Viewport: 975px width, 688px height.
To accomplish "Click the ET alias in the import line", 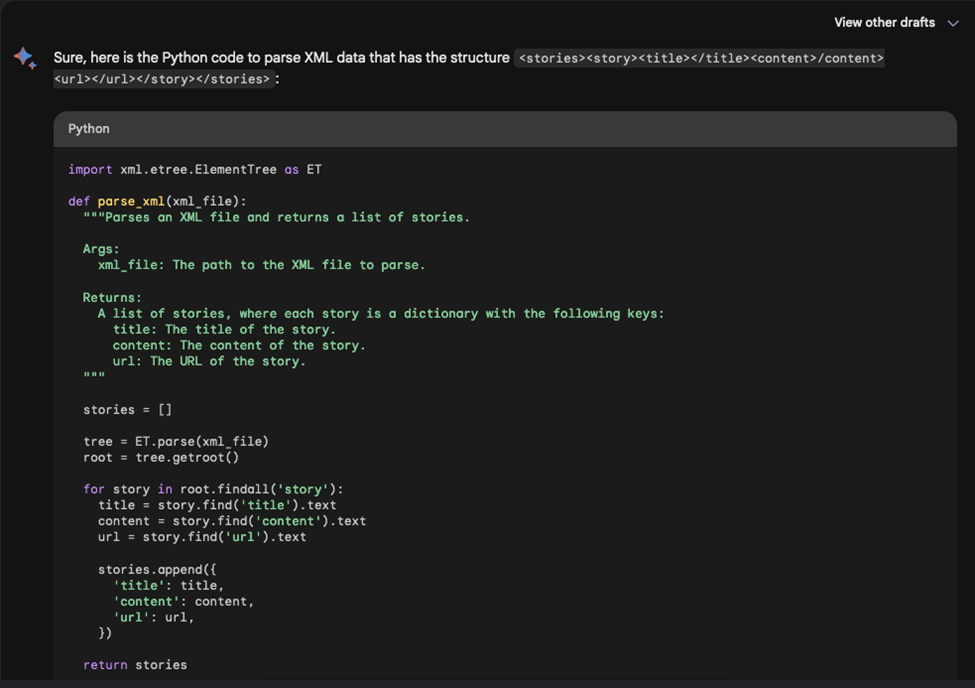I will point(314,169).
